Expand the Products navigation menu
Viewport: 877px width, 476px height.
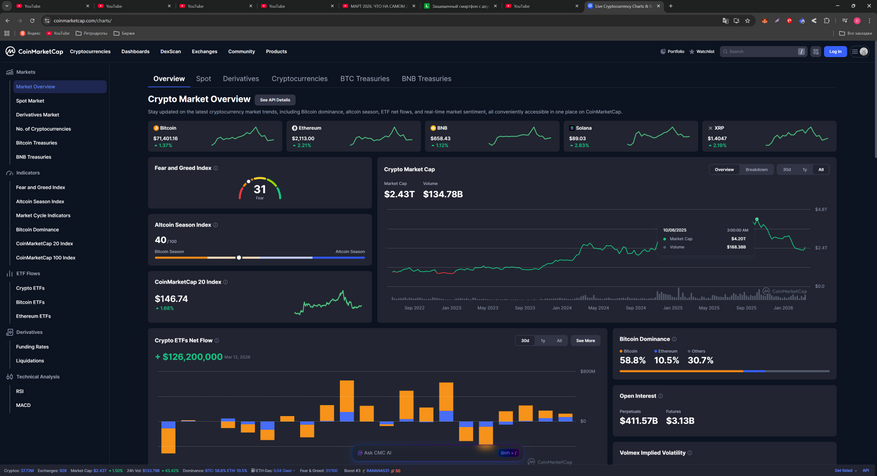pos(276,51)
